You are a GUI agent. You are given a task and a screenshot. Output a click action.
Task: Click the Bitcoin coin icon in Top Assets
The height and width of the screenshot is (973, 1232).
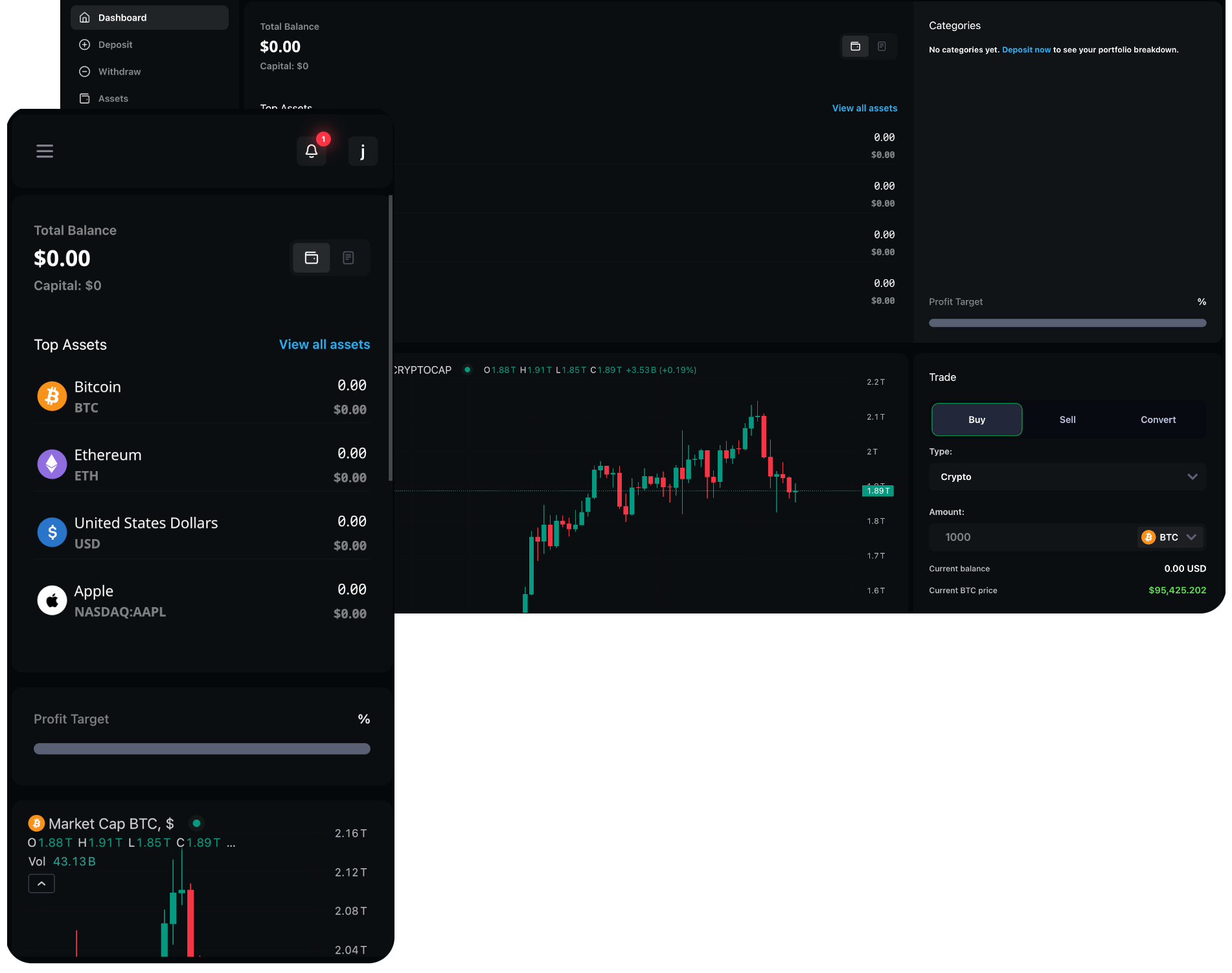pyautogui.click(x=52, y=396)
